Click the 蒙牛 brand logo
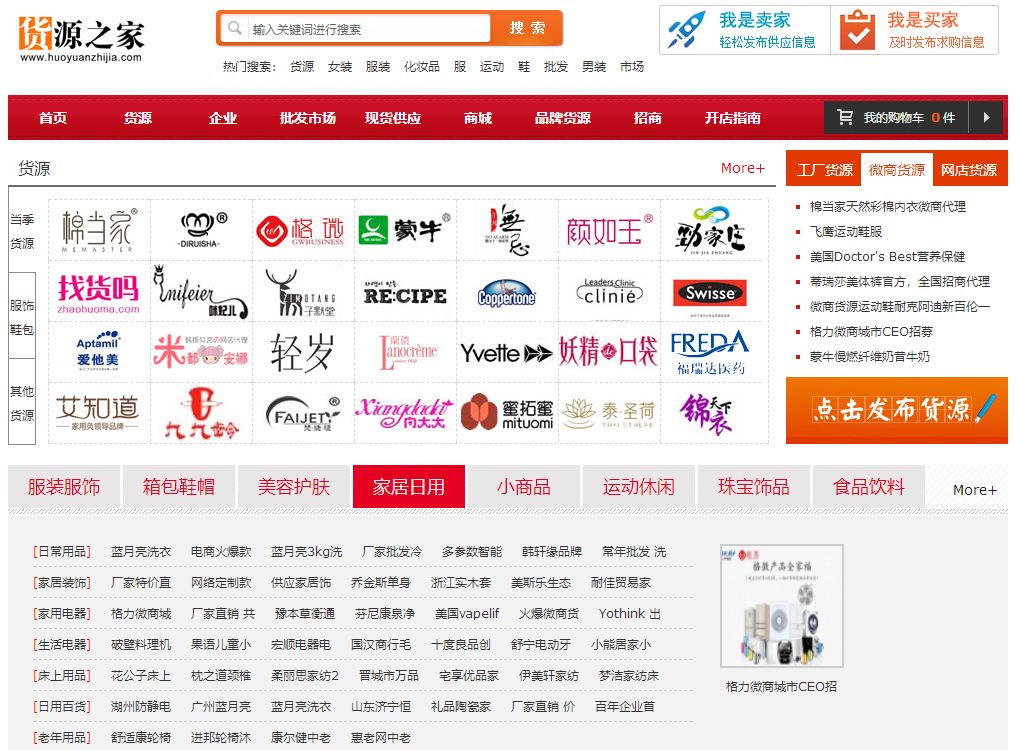 pos(404,229)
